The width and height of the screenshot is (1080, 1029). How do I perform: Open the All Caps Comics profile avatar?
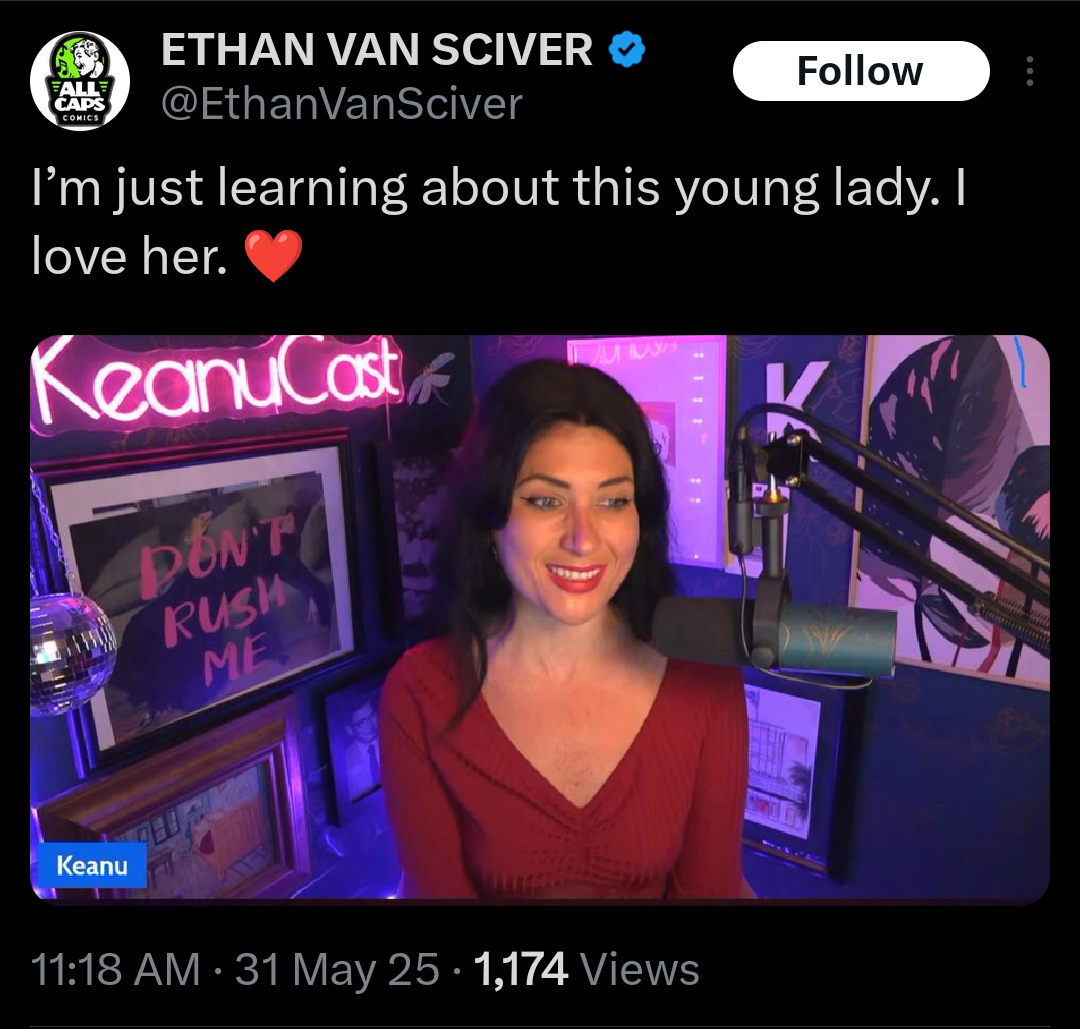tap(80, 80)
